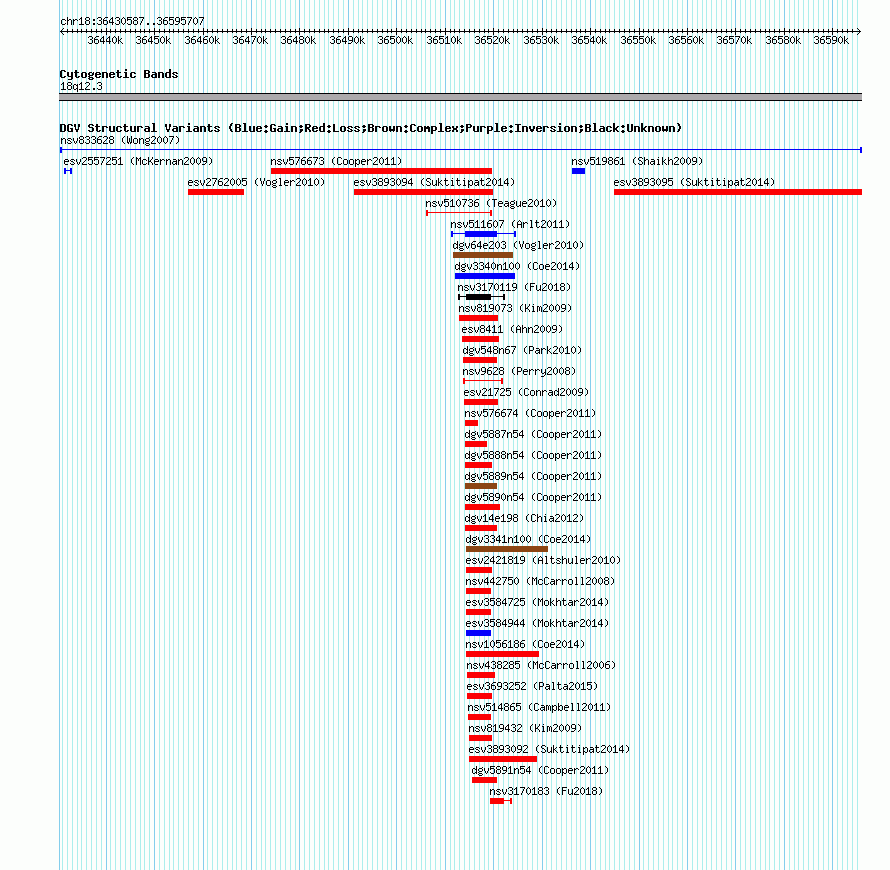Click the nsv833628 (Wong2007) variant label

pyautogui.click(x=120, y=140)
